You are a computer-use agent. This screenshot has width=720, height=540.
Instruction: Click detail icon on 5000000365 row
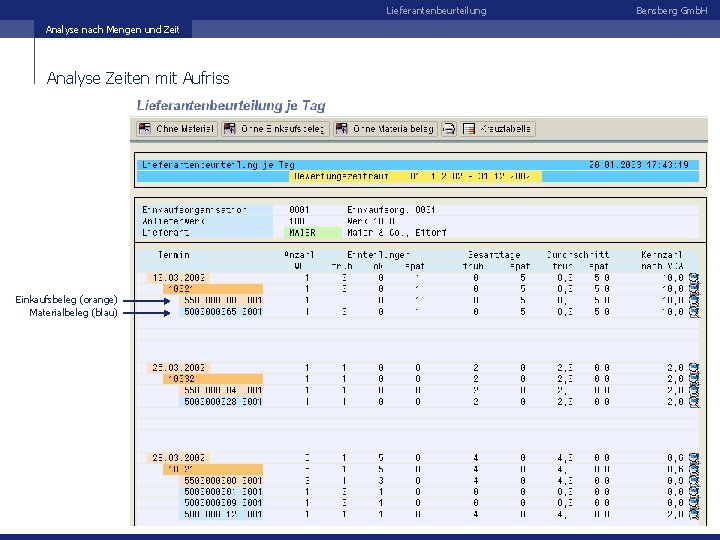[x=694, y=312]
